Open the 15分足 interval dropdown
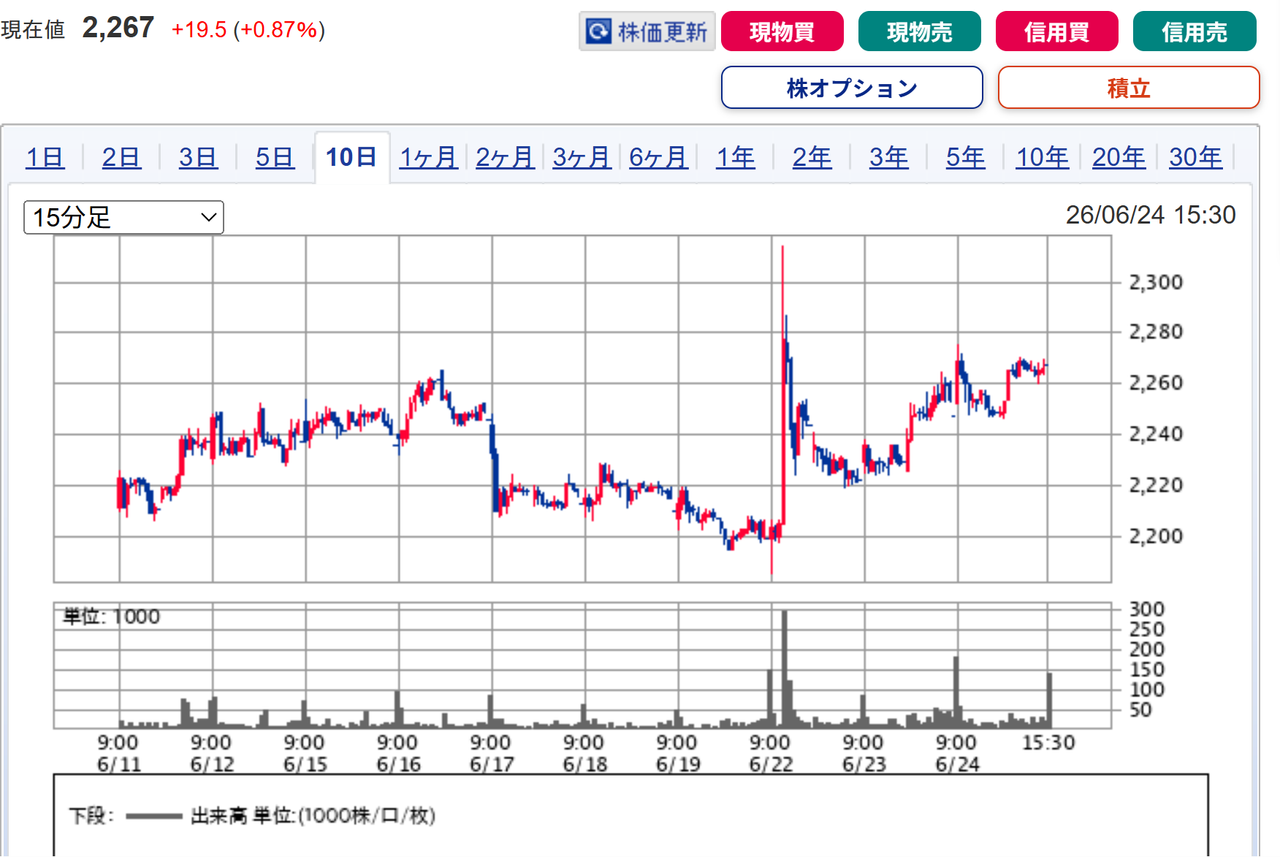Image resolution: width=1280 pixels, height=857 pixels. point(124,217)
